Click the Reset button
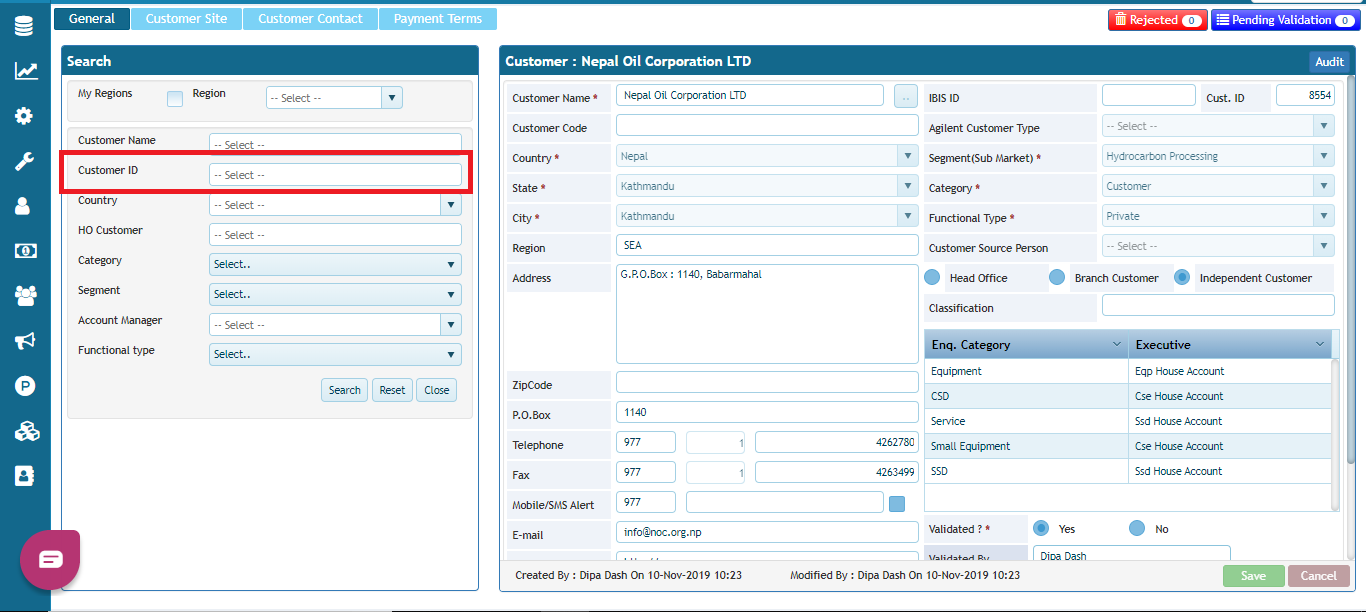 (393, 390)
